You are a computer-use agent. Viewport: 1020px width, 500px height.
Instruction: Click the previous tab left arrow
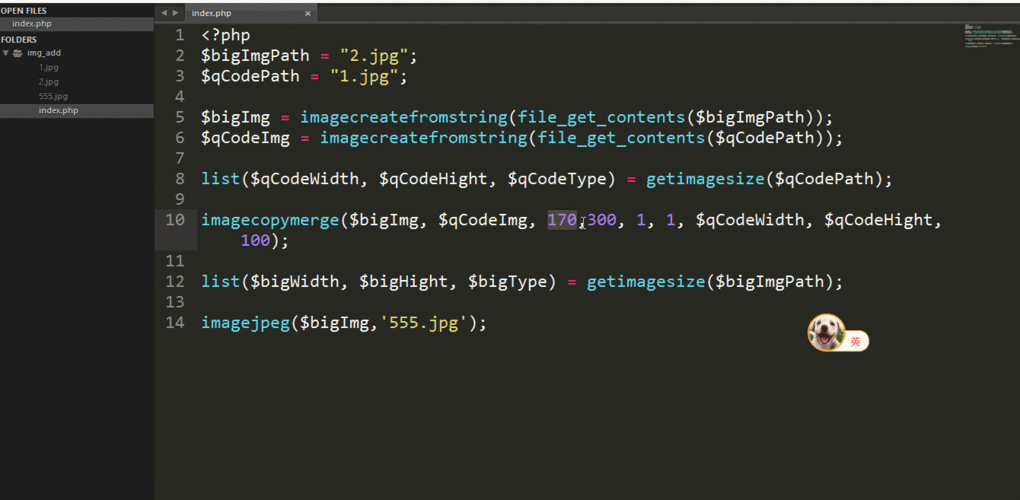(164, 13)
